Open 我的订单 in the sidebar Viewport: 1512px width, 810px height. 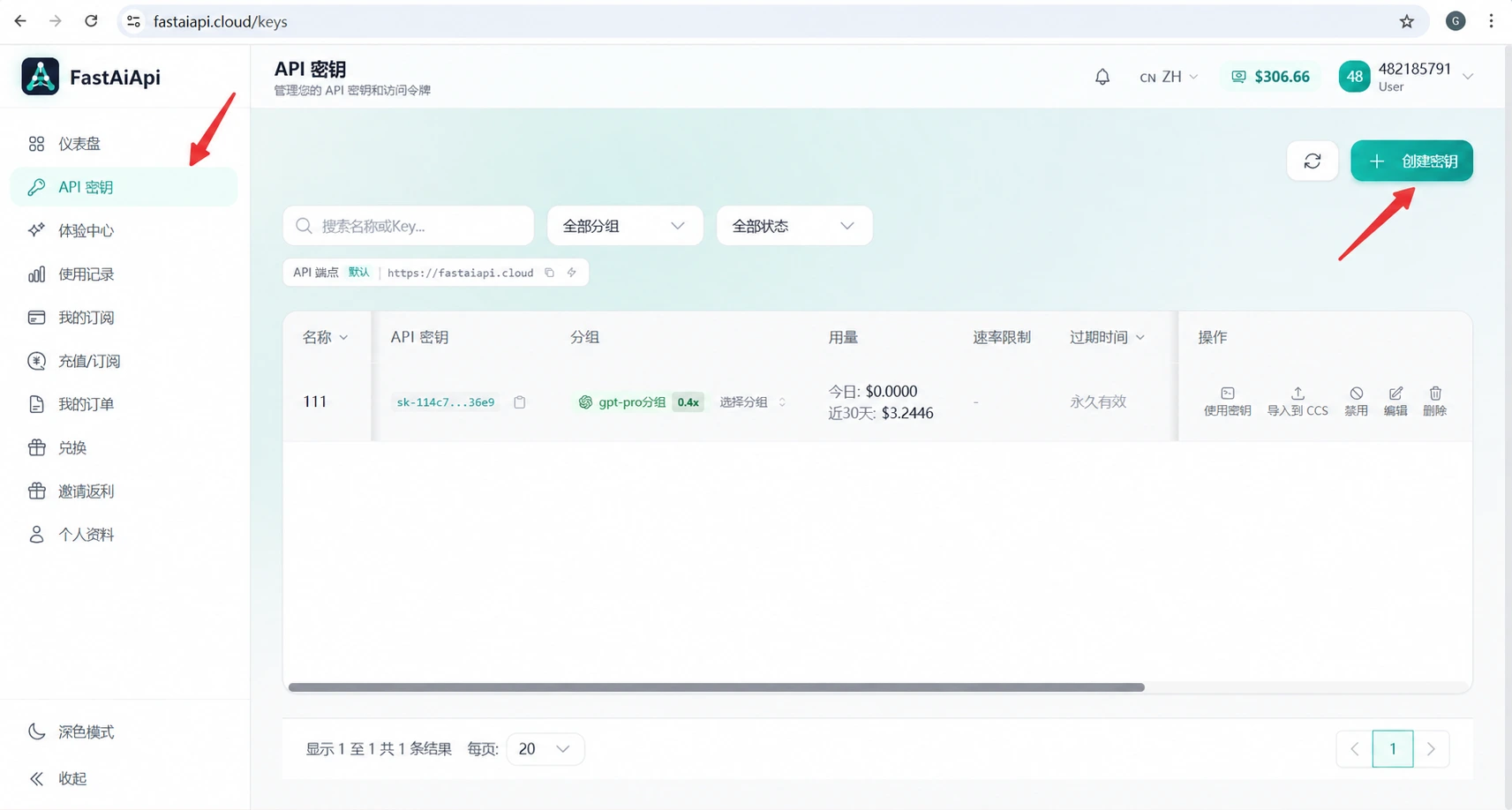click(x=124, y=404)
